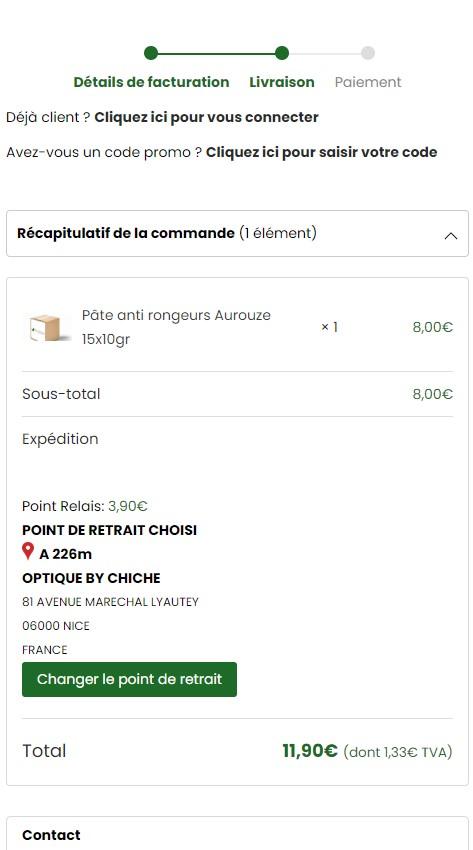Go to the Livraison step label

[282, 82]
